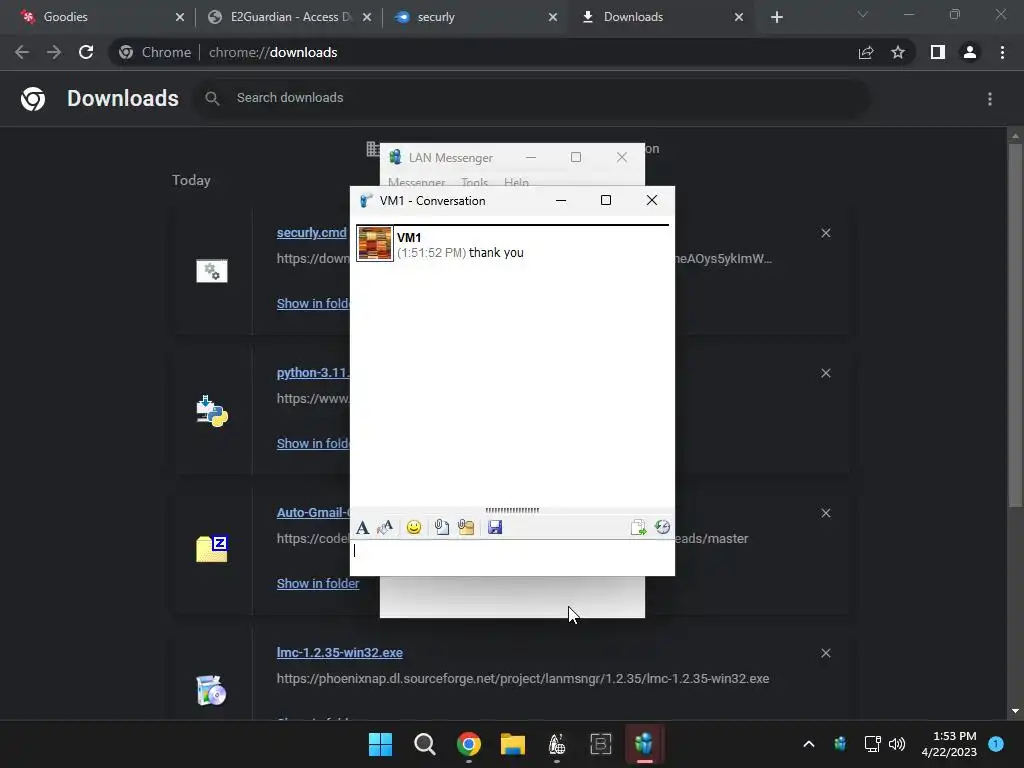
Task: Click the file transfers icon in conversation
Action: [638, 527]
